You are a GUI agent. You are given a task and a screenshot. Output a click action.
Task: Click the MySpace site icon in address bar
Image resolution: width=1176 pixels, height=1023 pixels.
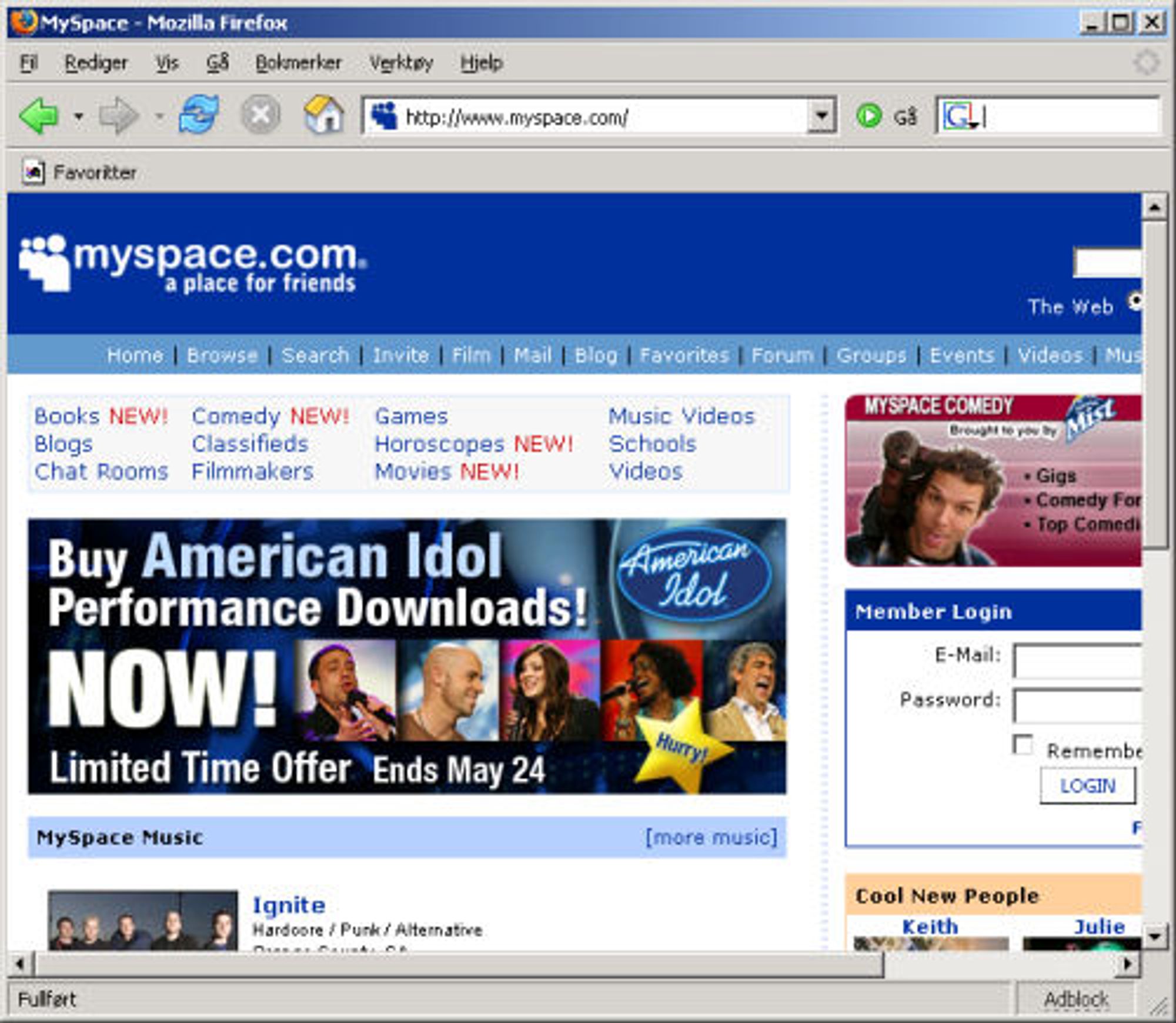[x=384, y=116]
